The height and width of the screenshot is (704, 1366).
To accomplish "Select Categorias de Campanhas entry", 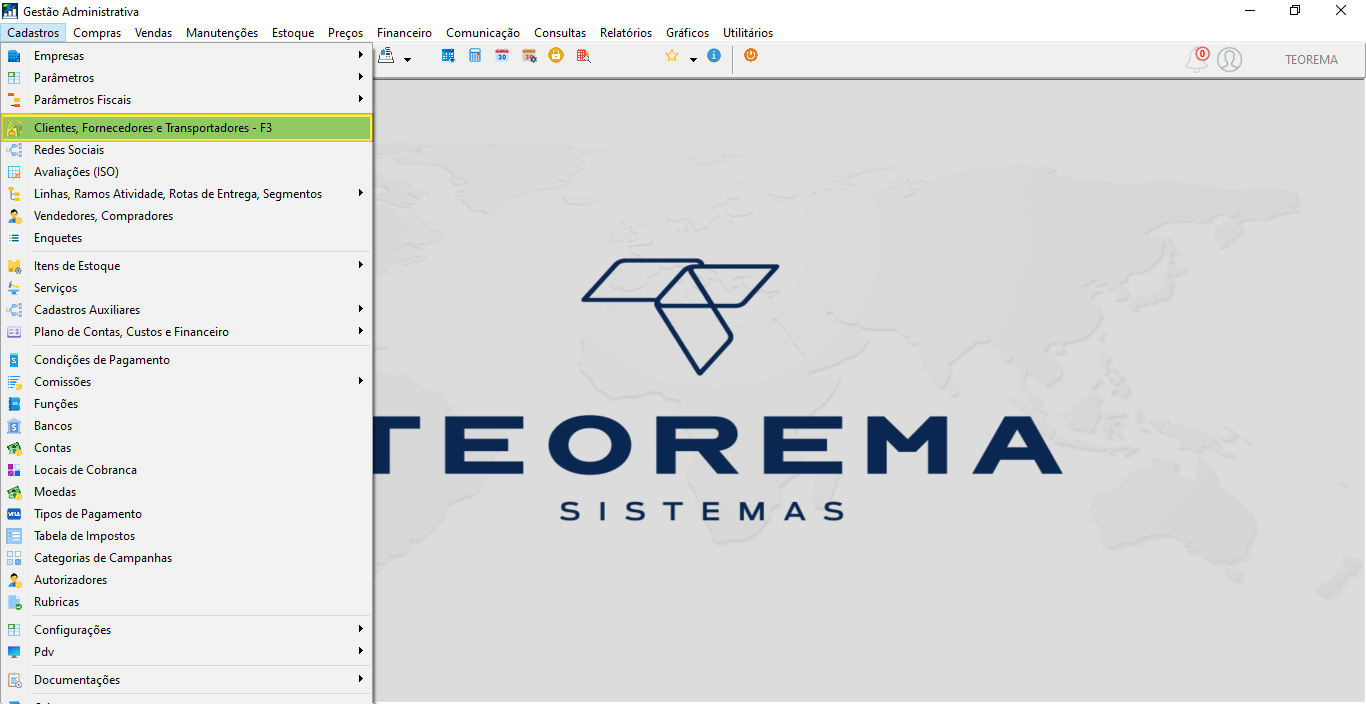I will tap(187, 558).
